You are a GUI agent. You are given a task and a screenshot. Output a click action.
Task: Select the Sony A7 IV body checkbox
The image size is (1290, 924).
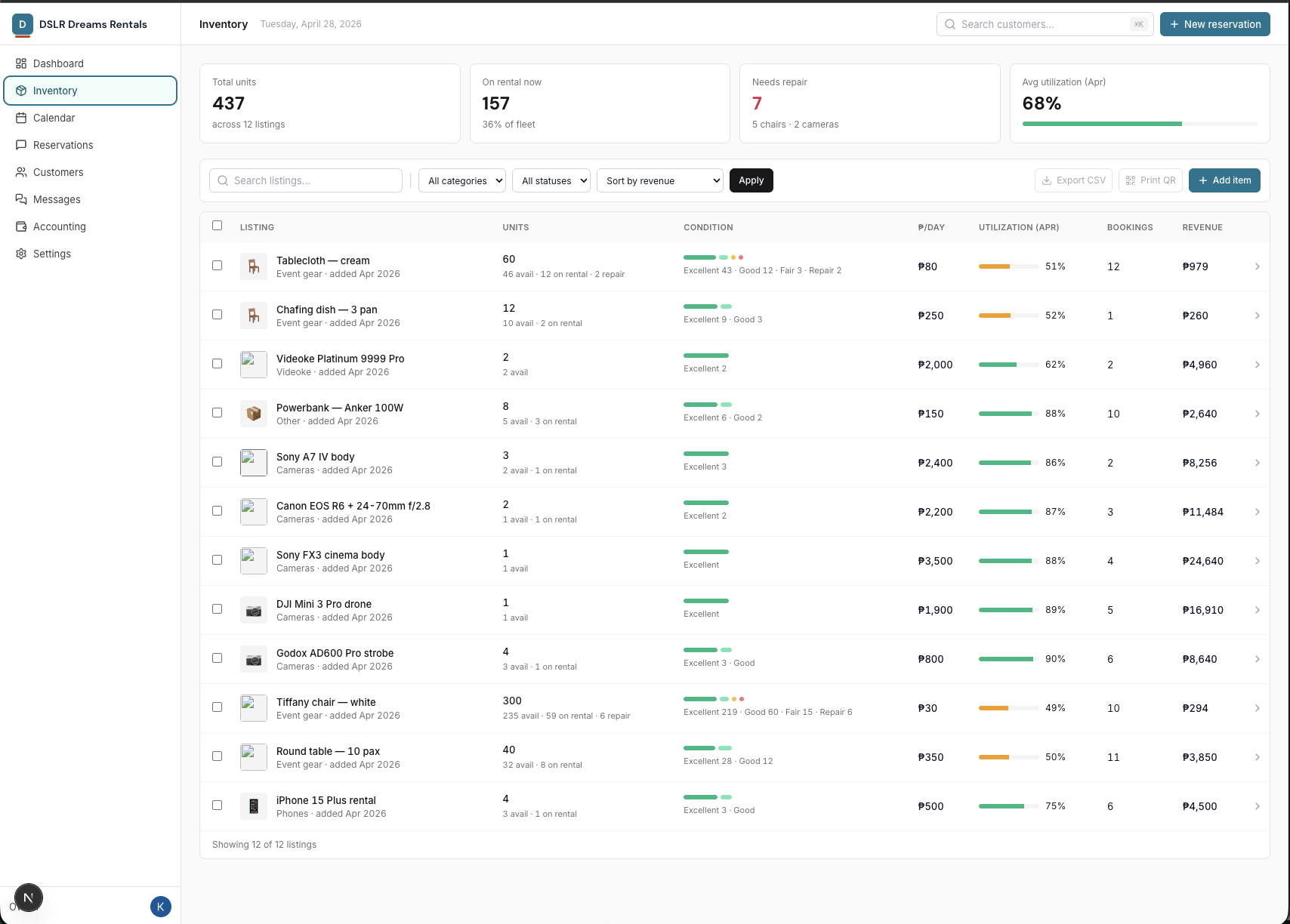pyautogui.click(x=218, y=462)
